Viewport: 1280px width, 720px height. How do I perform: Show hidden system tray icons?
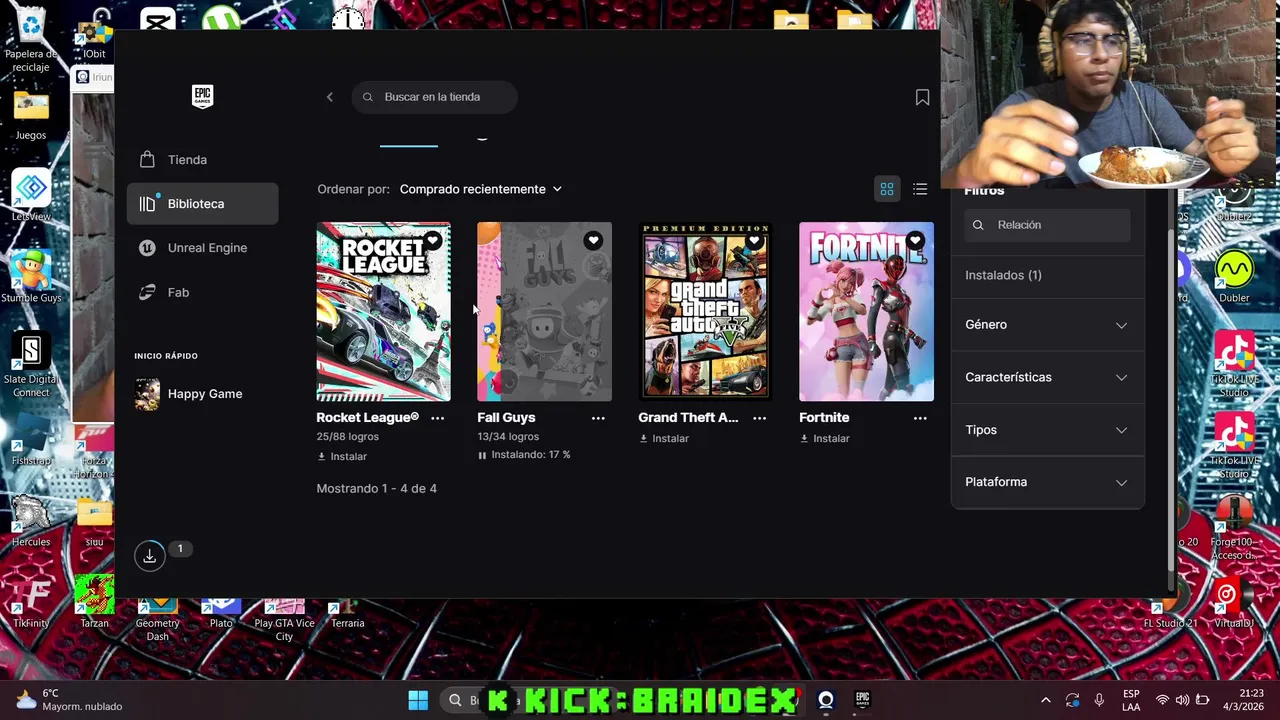coord(1046,700)
